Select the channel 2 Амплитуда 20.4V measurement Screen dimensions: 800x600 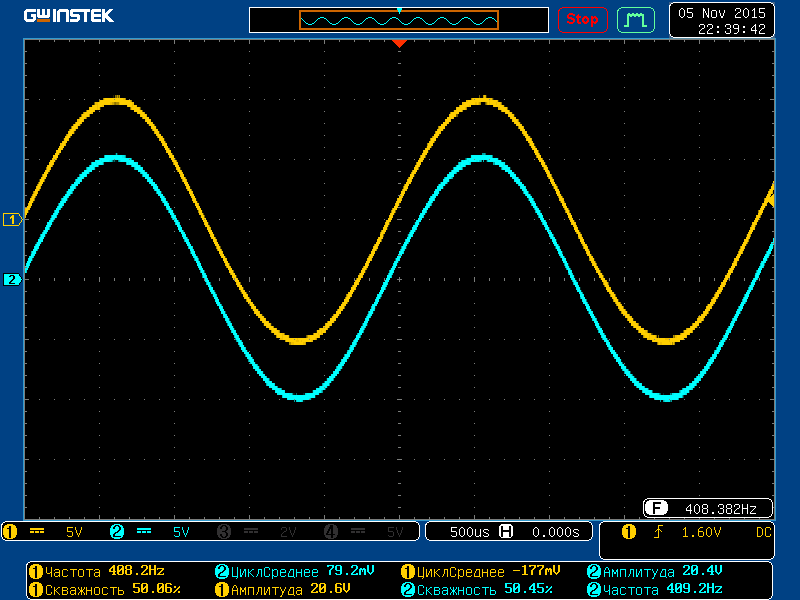654,571
